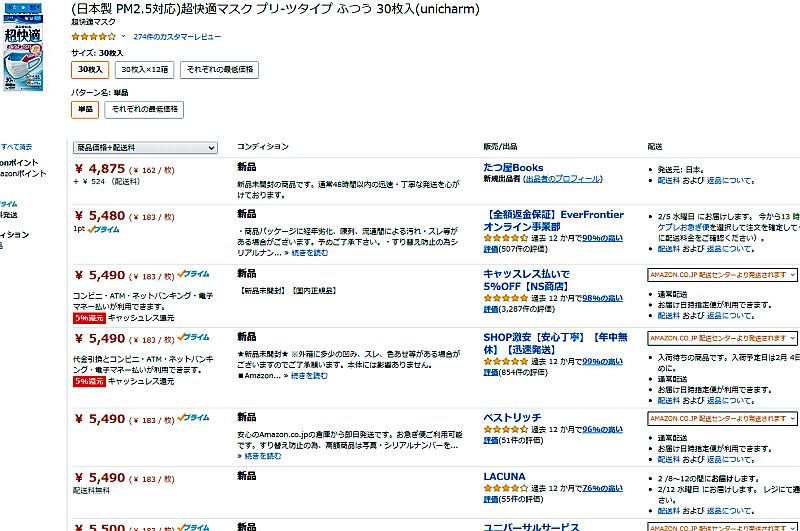
Task: Click Prime badge on the ¥5,480 offer
Action: [x=103, y=230]
